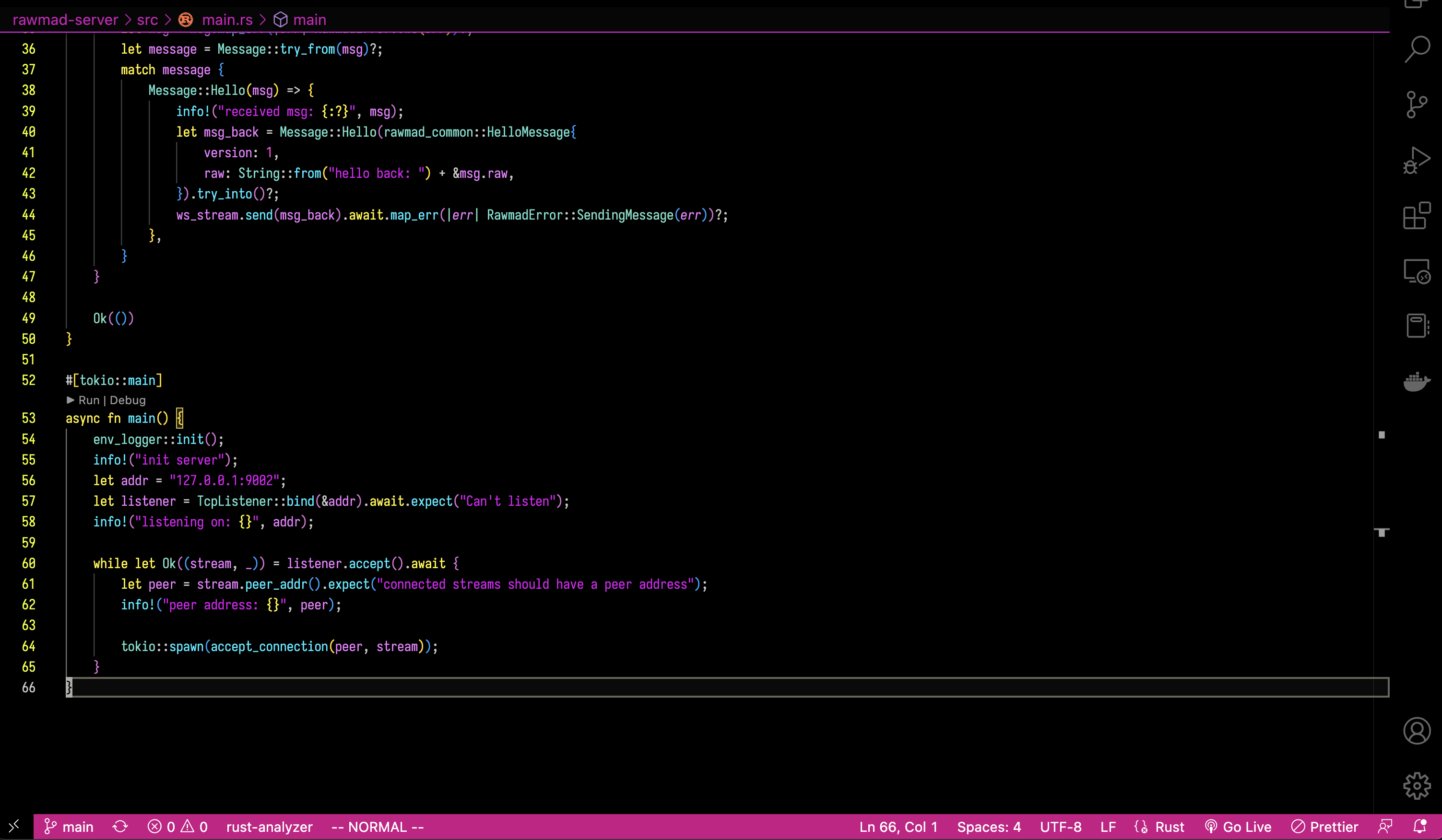The image size is (1442, 840).
Task: Change end of line sequence LF
Action: (x=1108, y=827)
